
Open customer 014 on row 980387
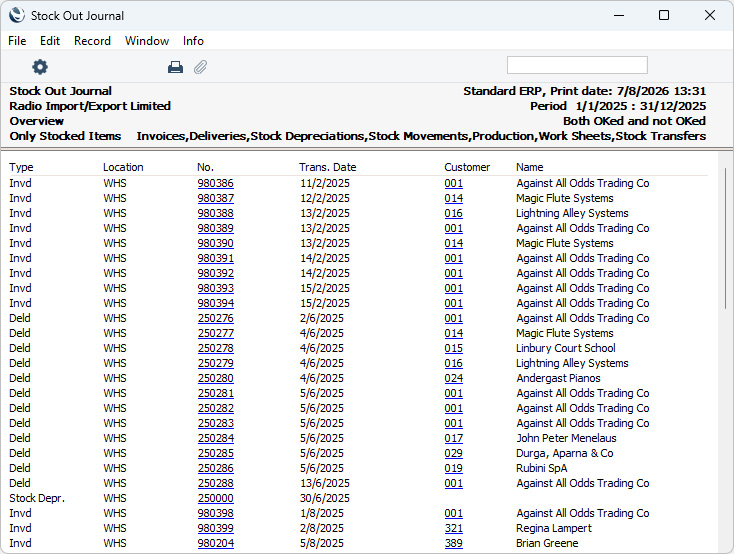pos(454,198)
